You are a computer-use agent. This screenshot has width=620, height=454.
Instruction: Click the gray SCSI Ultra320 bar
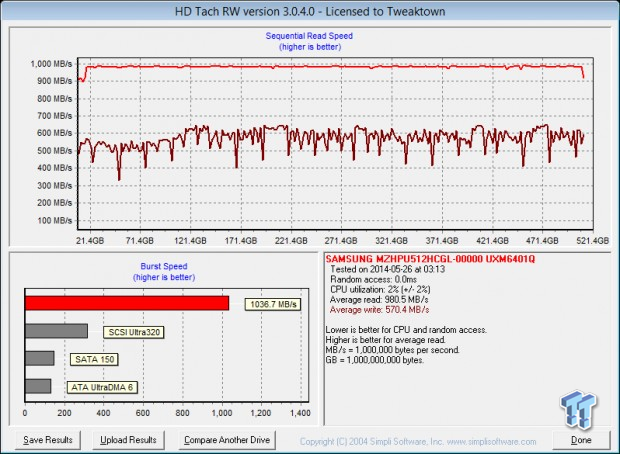click(x=56, y=331)
